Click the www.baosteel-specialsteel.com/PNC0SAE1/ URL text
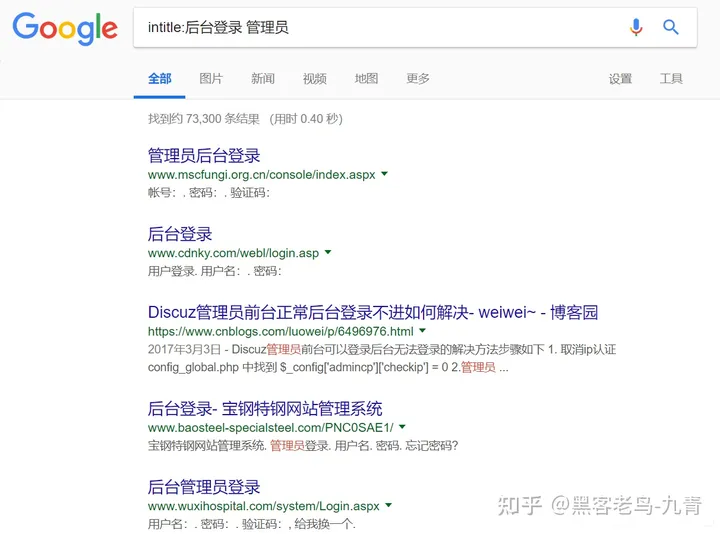720x534 pixels. coord(270,427)
